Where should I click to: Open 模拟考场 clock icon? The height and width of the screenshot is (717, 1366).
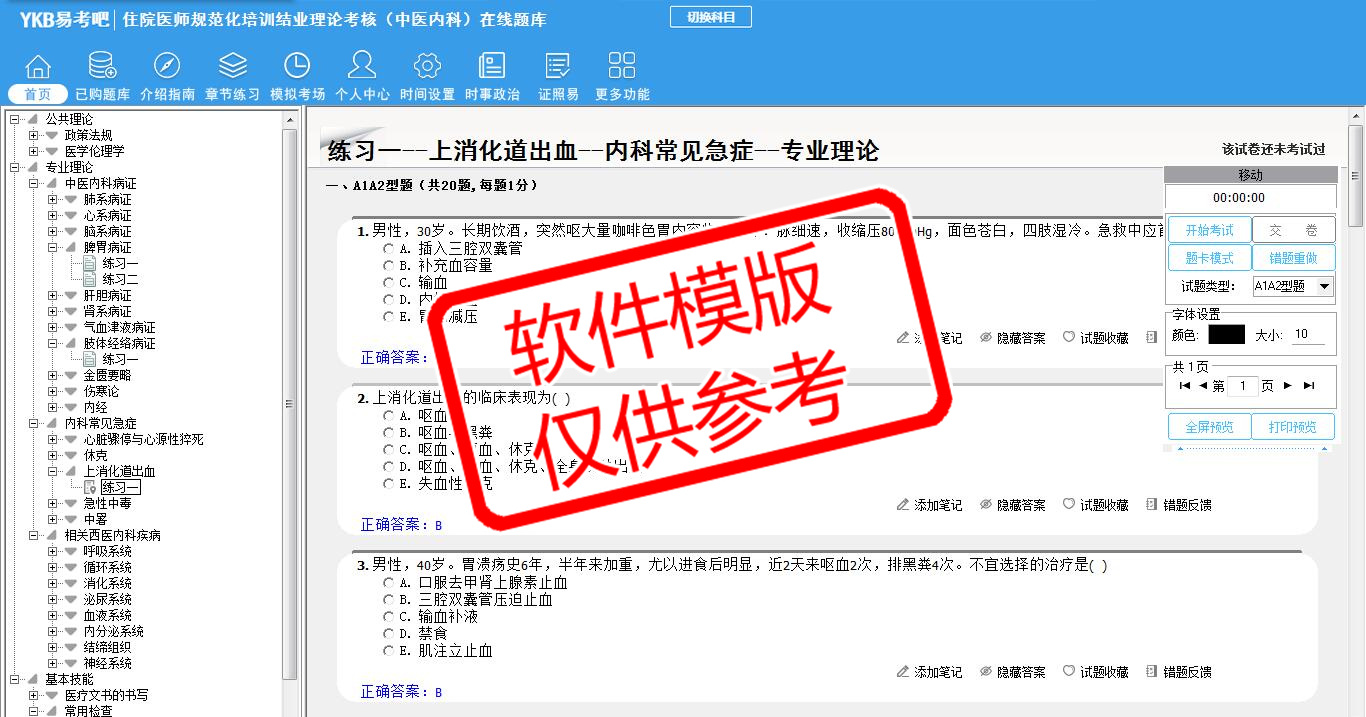[297, 67]
